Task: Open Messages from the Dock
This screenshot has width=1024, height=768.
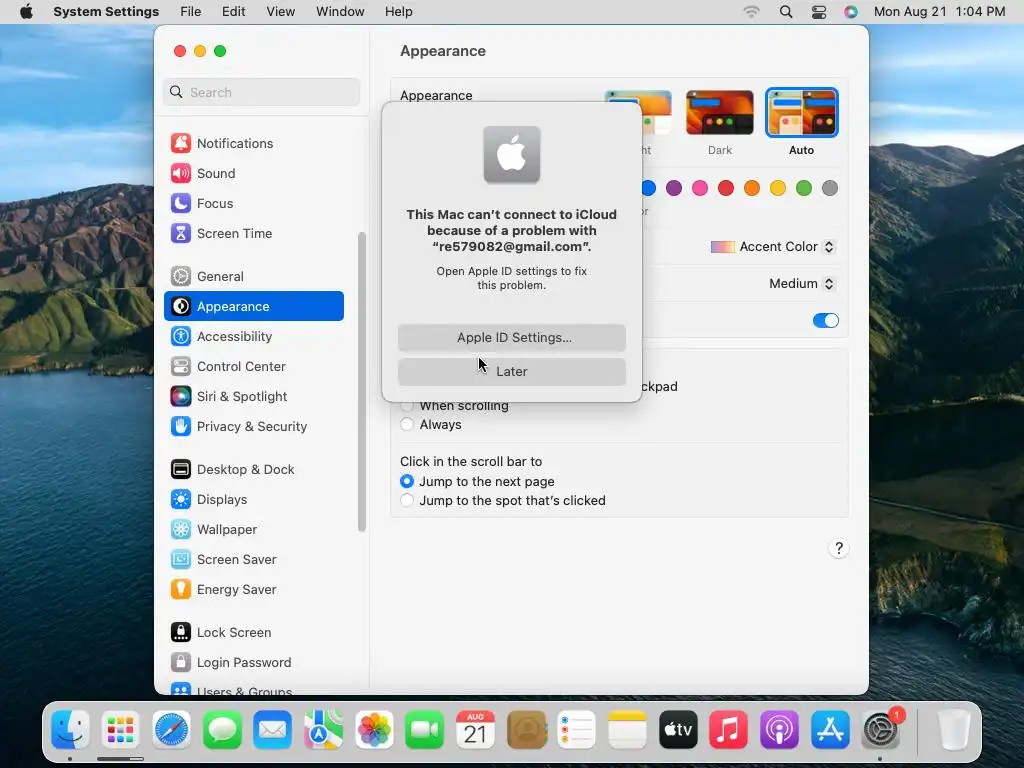Action: (222, 729)
